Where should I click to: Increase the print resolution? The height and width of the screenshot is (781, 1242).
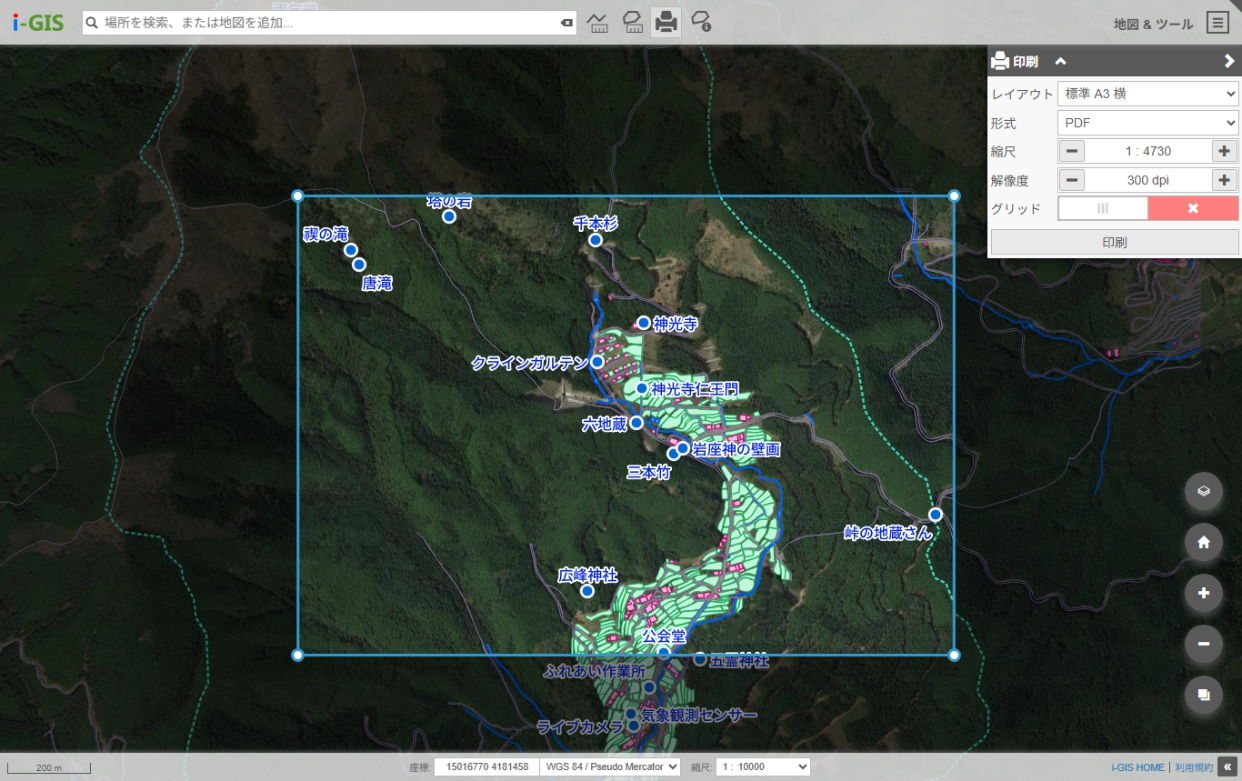coord(1224,180)
